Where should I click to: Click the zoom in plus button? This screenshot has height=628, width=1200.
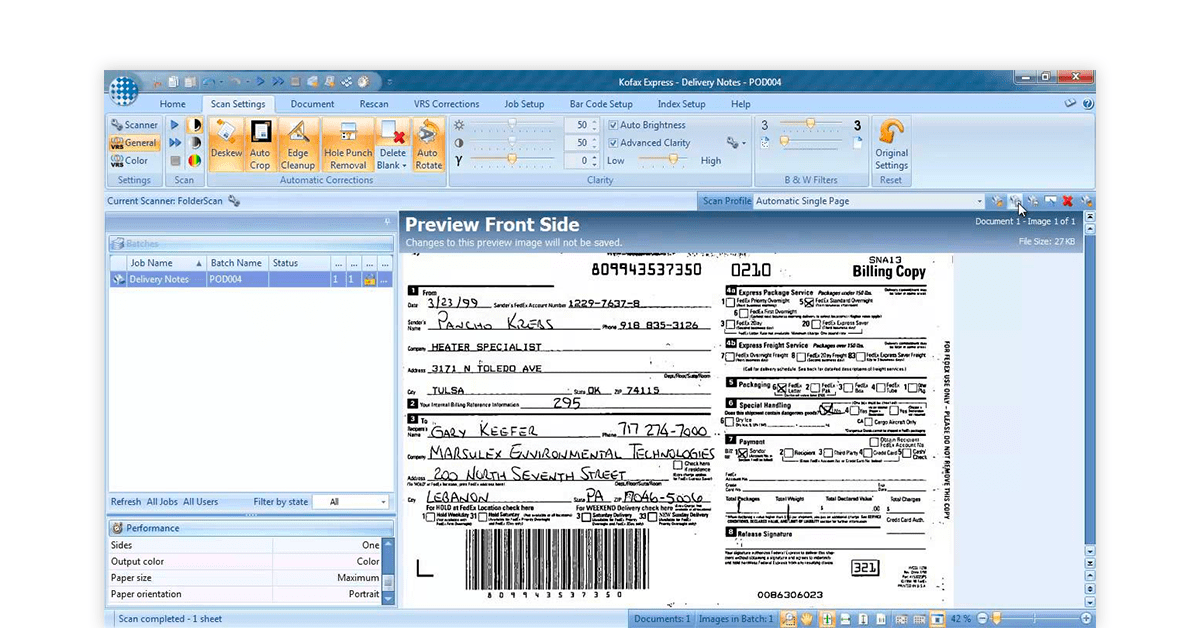pos(1086,619)
